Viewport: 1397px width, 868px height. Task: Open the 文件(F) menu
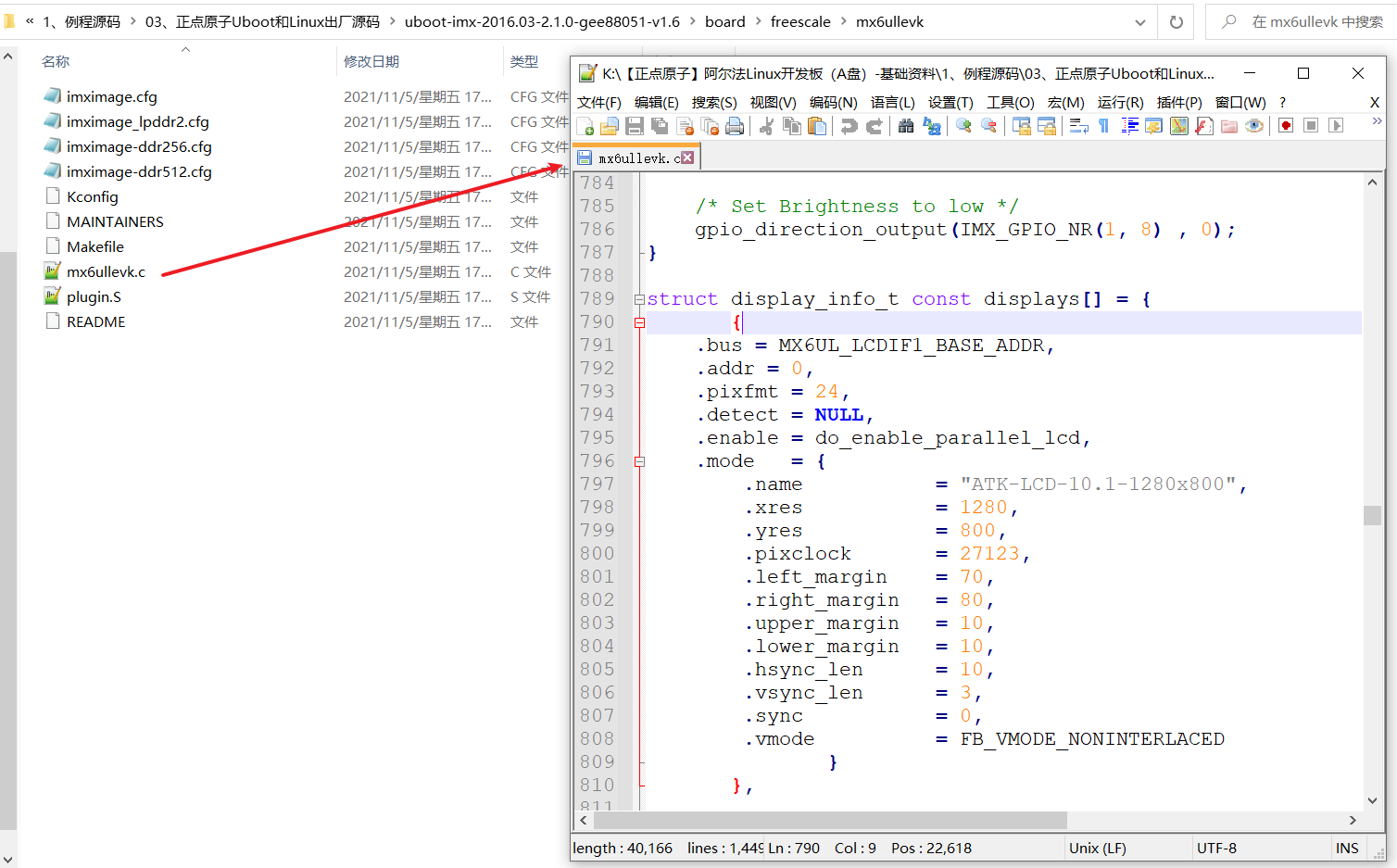598,102
